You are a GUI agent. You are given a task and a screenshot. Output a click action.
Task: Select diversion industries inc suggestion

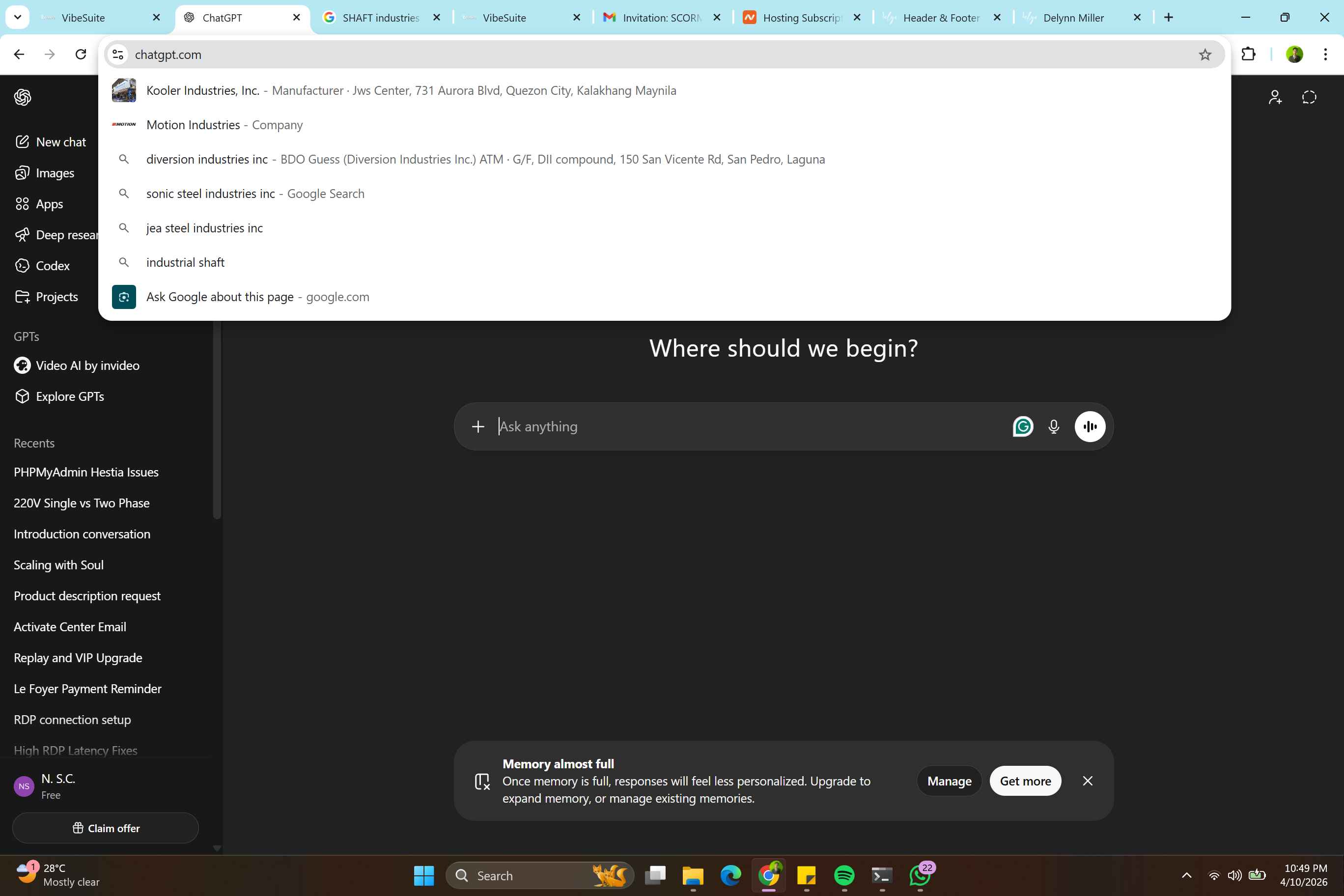[x=664, y=160]
